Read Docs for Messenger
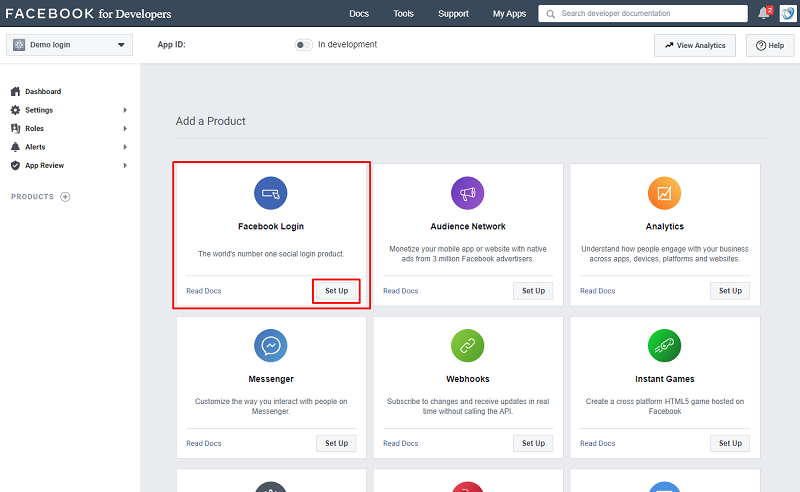This screenshot has height=492, width=800. point(204,444)
